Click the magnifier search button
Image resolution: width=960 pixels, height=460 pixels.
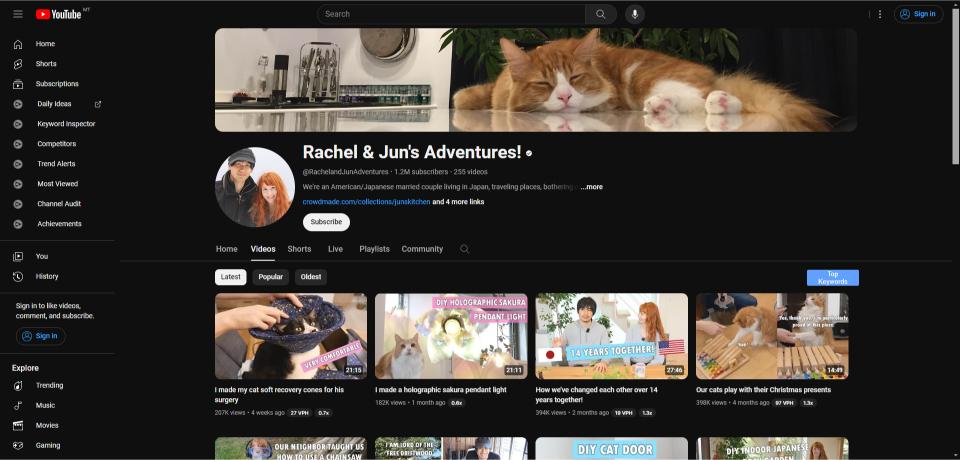[x=601, y=14]
